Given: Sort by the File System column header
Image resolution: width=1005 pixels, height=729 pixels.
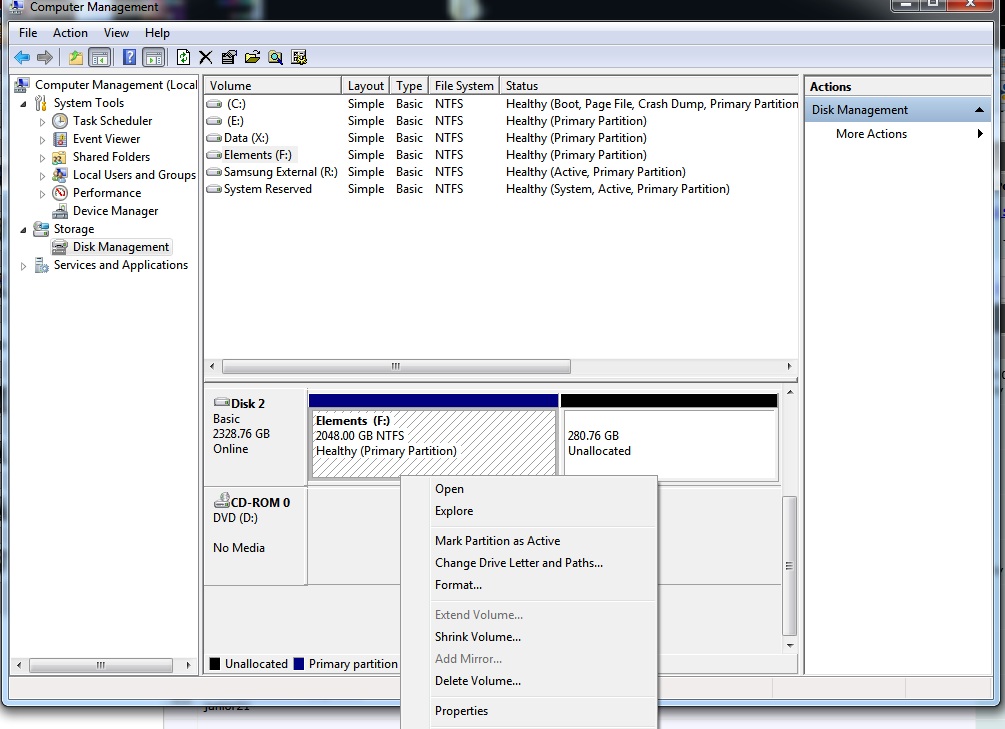Looking at the screenshot, I should pyautogui.click(x=464, y=86).
